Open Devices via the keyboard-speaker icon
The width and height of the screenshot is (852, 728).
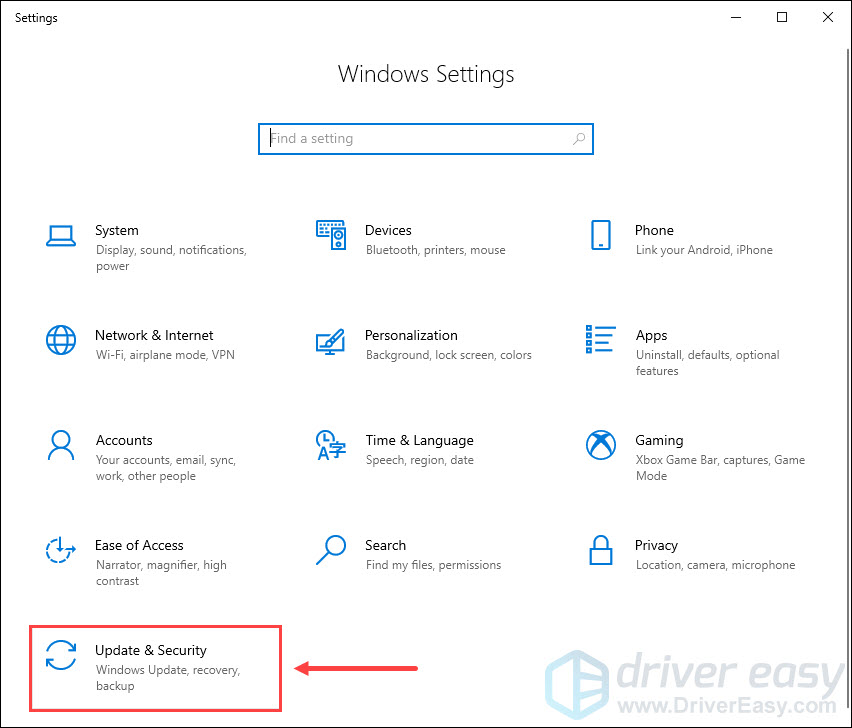click(x=331, y=235)
